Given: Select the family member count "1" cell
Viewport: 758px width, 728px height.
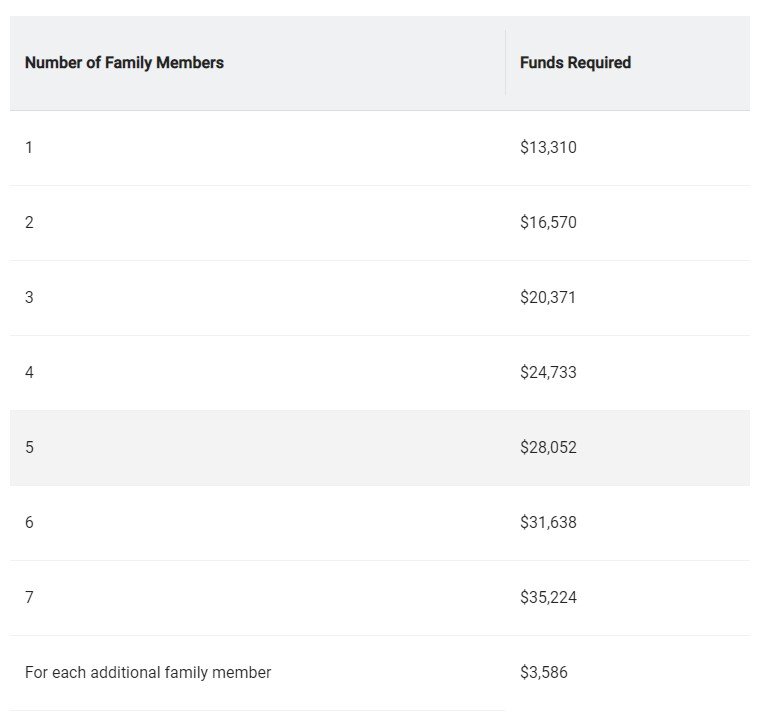Looking at the screenshot, I should tap(29, 148).
